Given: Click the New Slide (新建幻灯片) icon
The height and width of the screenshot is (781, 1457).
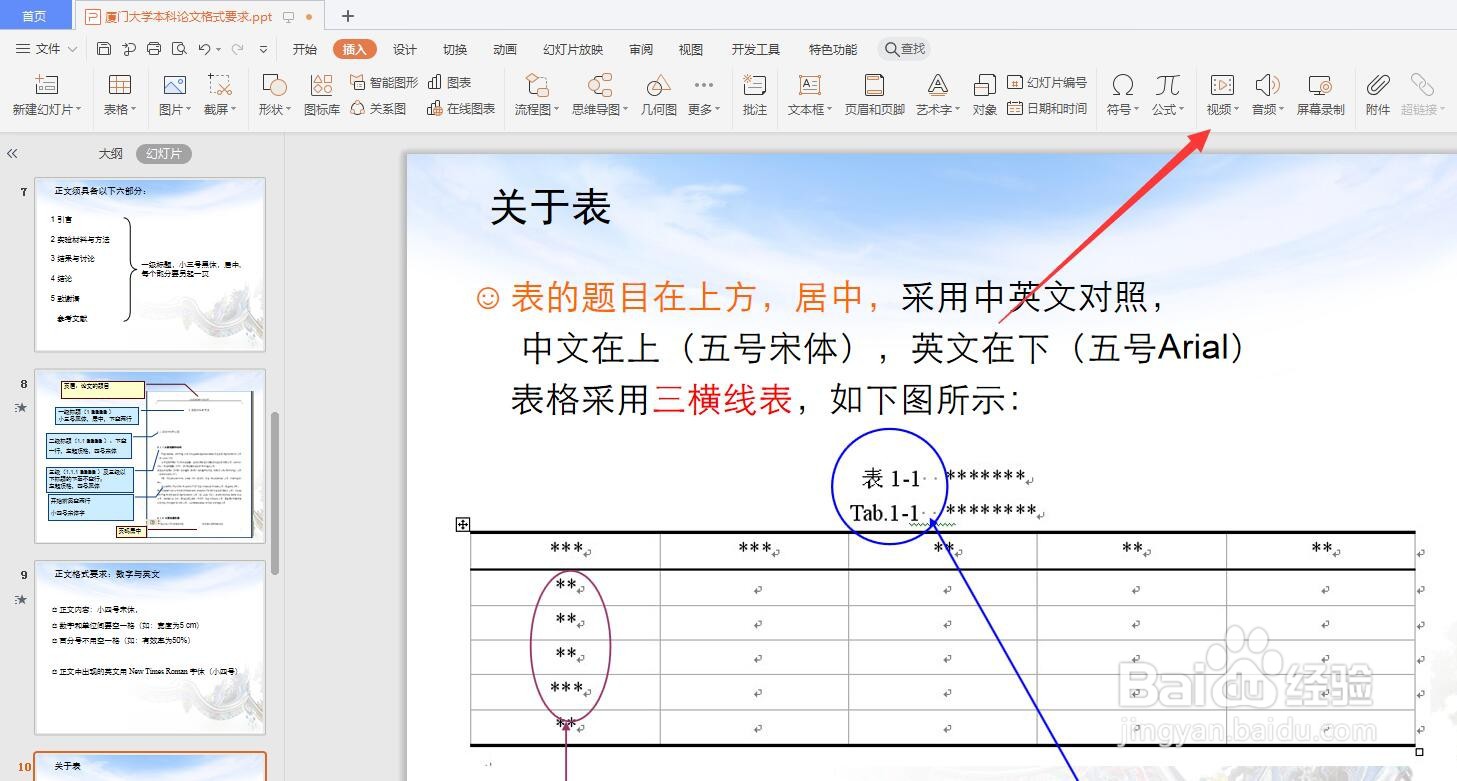Looking at the screenshot, I should pyautogui.click(x=46, y=85).
